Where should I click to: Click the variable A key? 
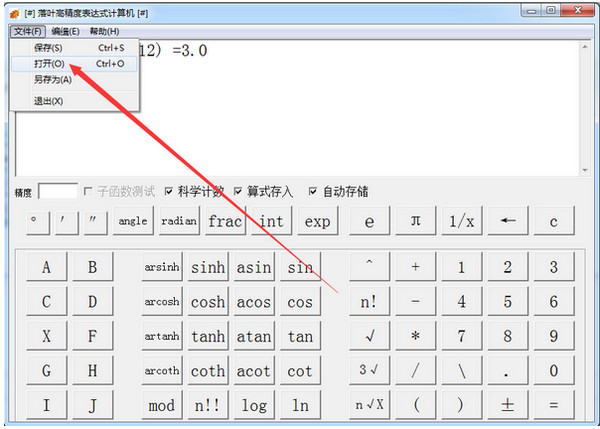pos(46,266)
